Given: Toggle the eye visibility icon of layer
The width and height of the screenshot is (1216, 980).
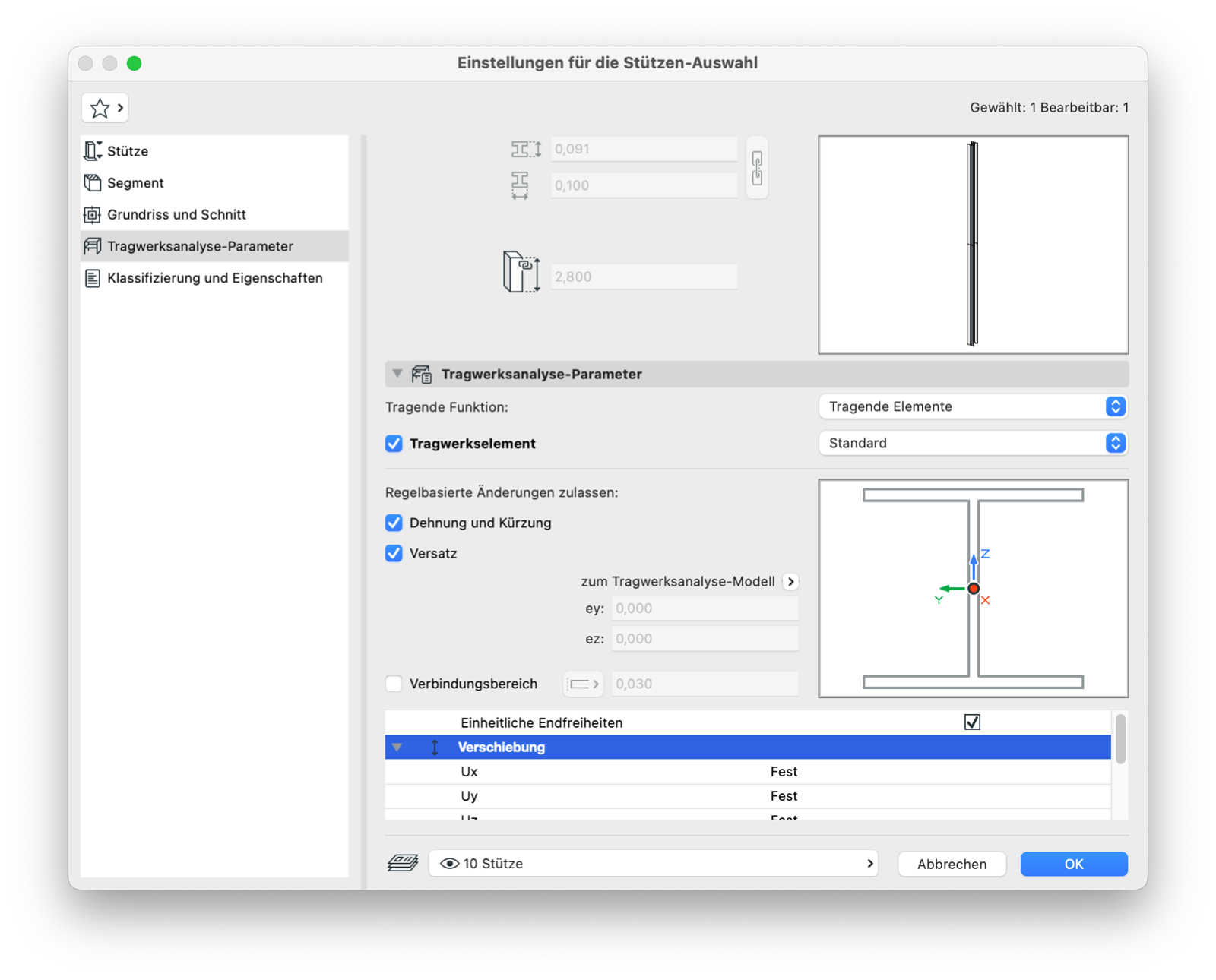Looking at the screenshot, I should (450, 864).
